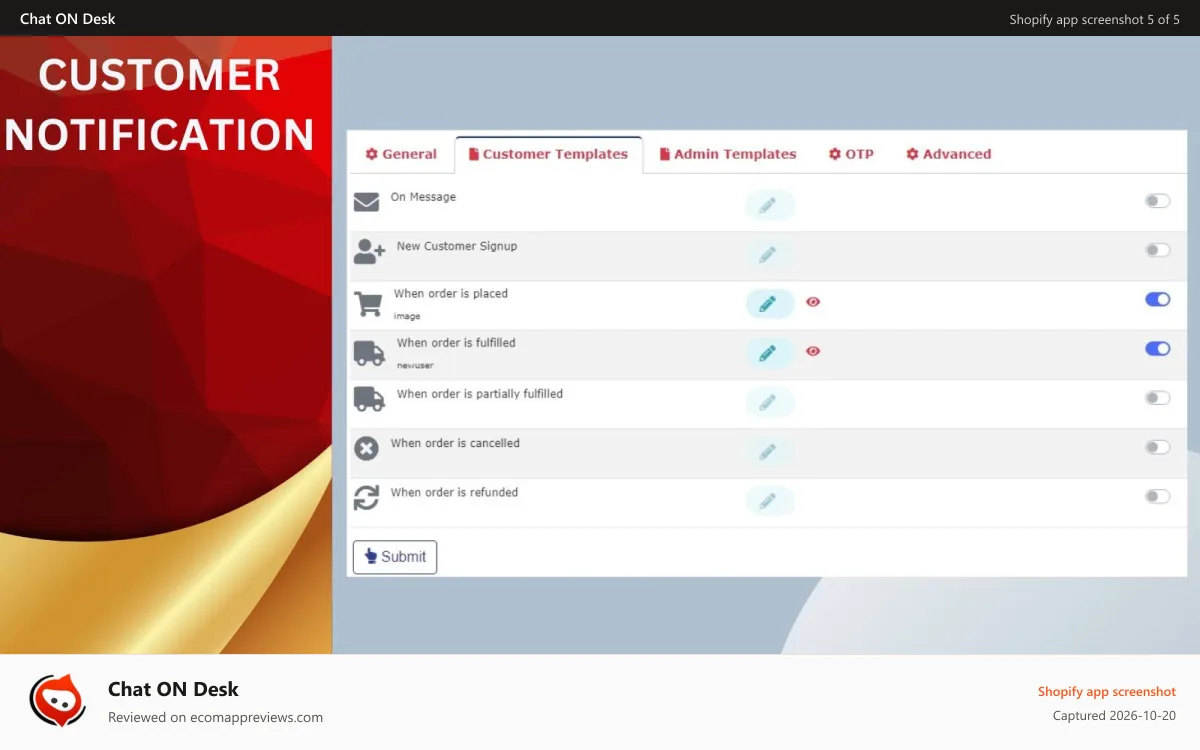Image resolution: width=1200 pixels, height=750 pixels.
Task: Switch to the Admin Templates tab
Action: pos(728,154)
